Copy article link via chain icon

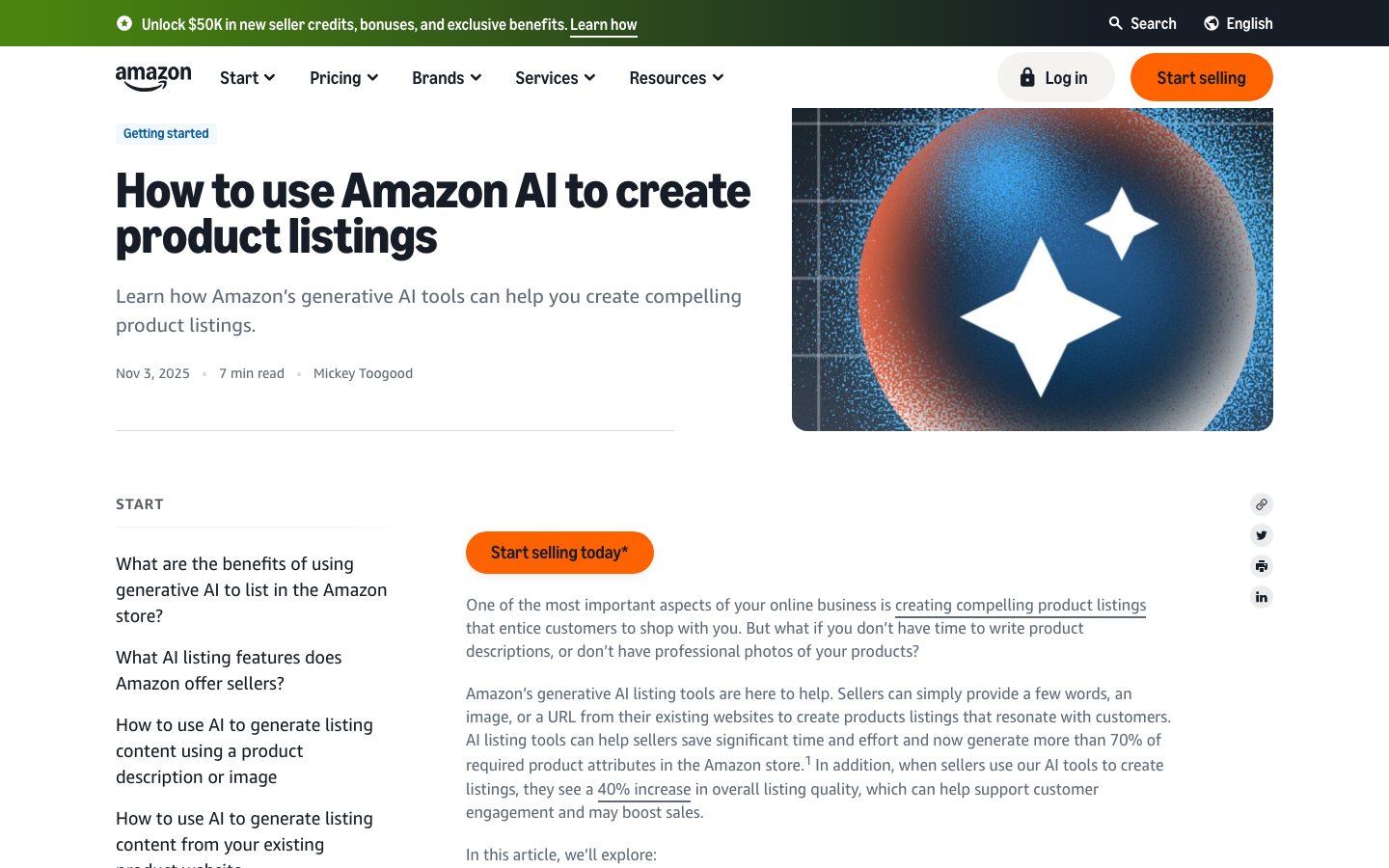[x=1262, y=504]
